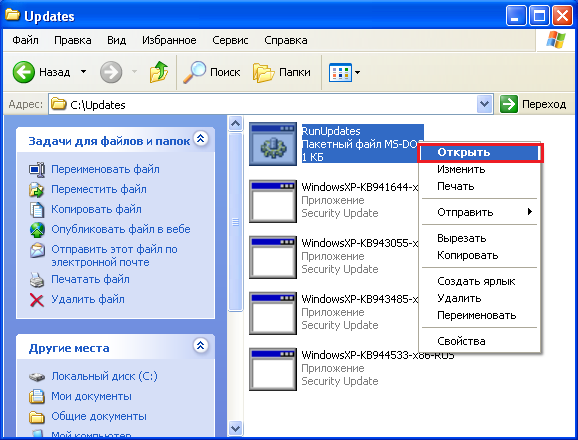Expand the Отправить submenu in context menu

[x=480, y=212]
